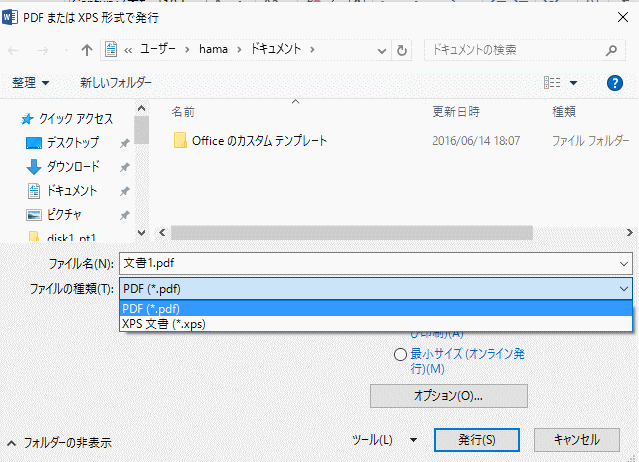Viewport: 639px width, 462px height.
Task: Click pin icon next to ドキュメント sidebar item
Action: [x=125, y=191]
